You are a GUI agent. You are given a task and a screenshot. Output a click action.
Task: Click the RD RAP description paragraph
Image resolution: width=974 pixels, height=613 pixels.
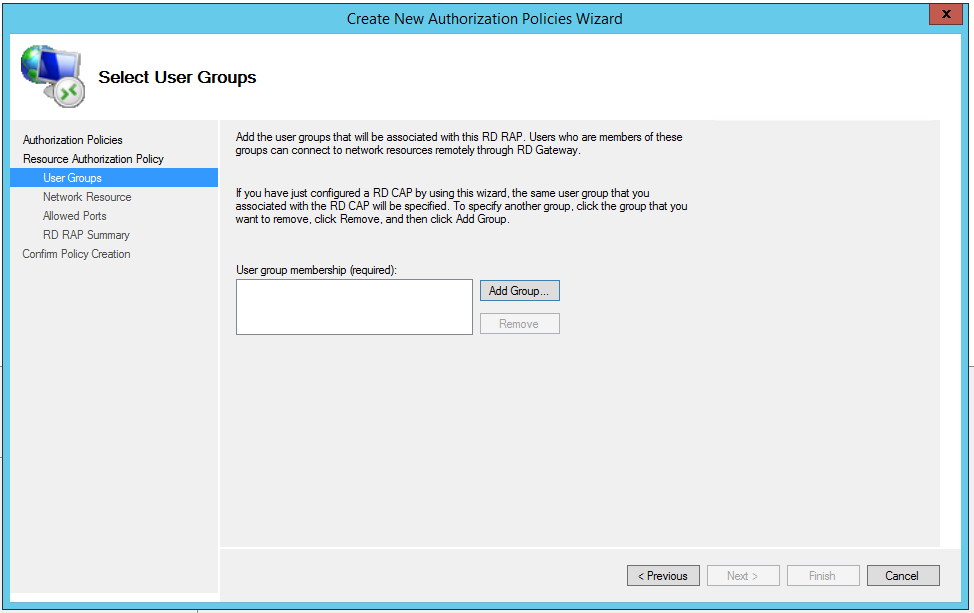click(x=459, y=144)
